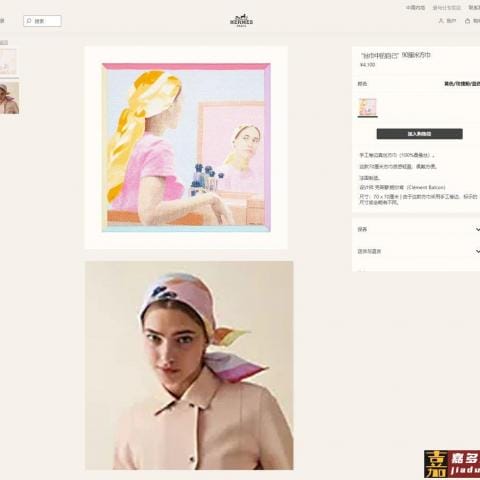Focus the search input field

42,21
